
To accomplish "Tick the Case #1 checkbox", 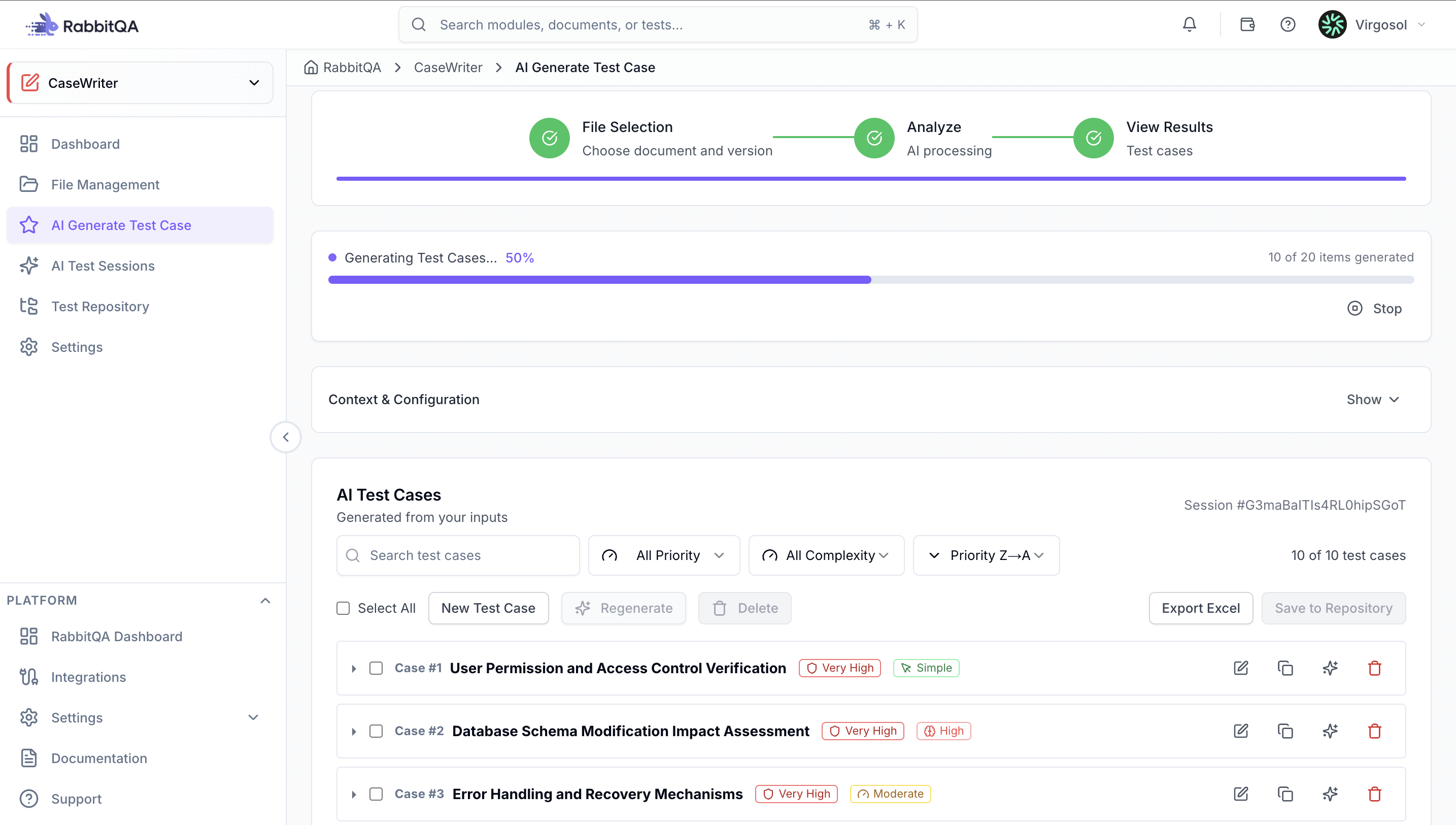I will coord(376,668).
